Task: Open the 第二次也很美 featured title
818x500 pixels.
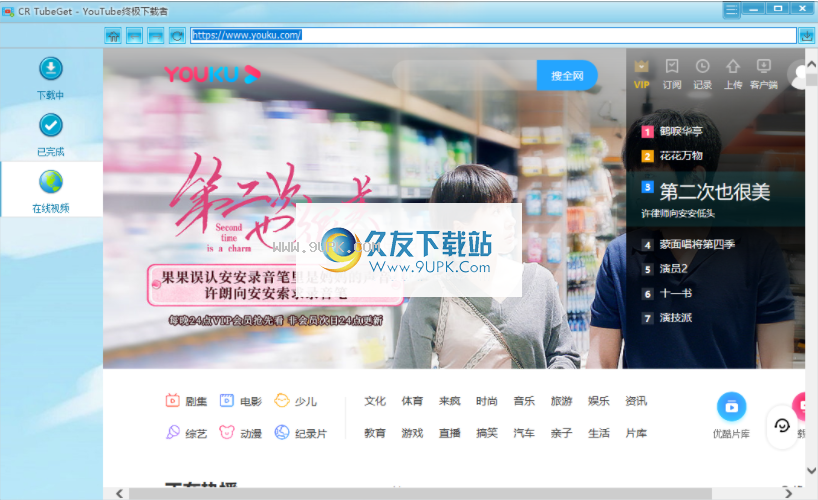Action: [x=715, y=192]
